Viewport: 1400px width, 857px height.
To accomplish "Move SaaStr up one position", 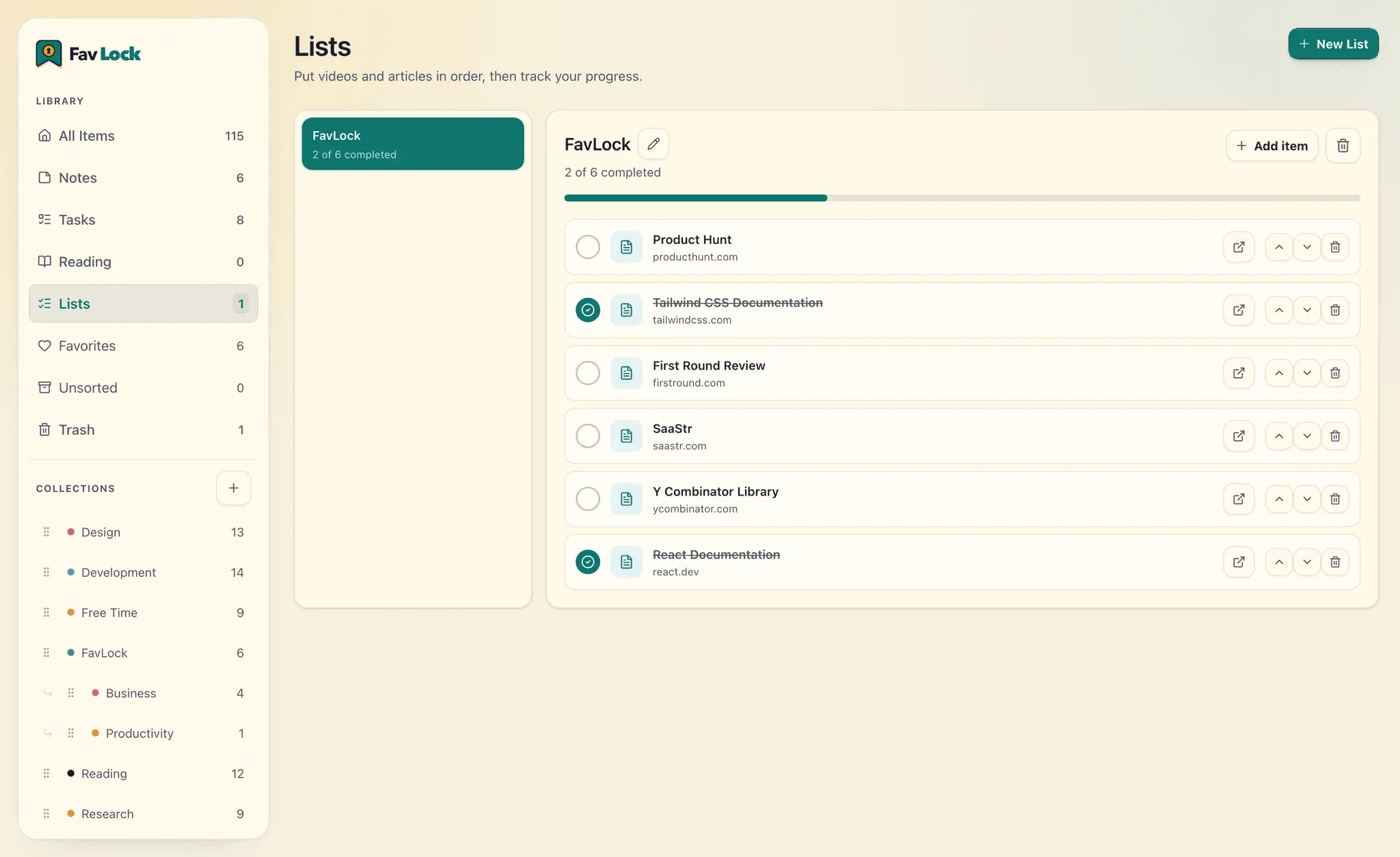I will point(1279,436).
